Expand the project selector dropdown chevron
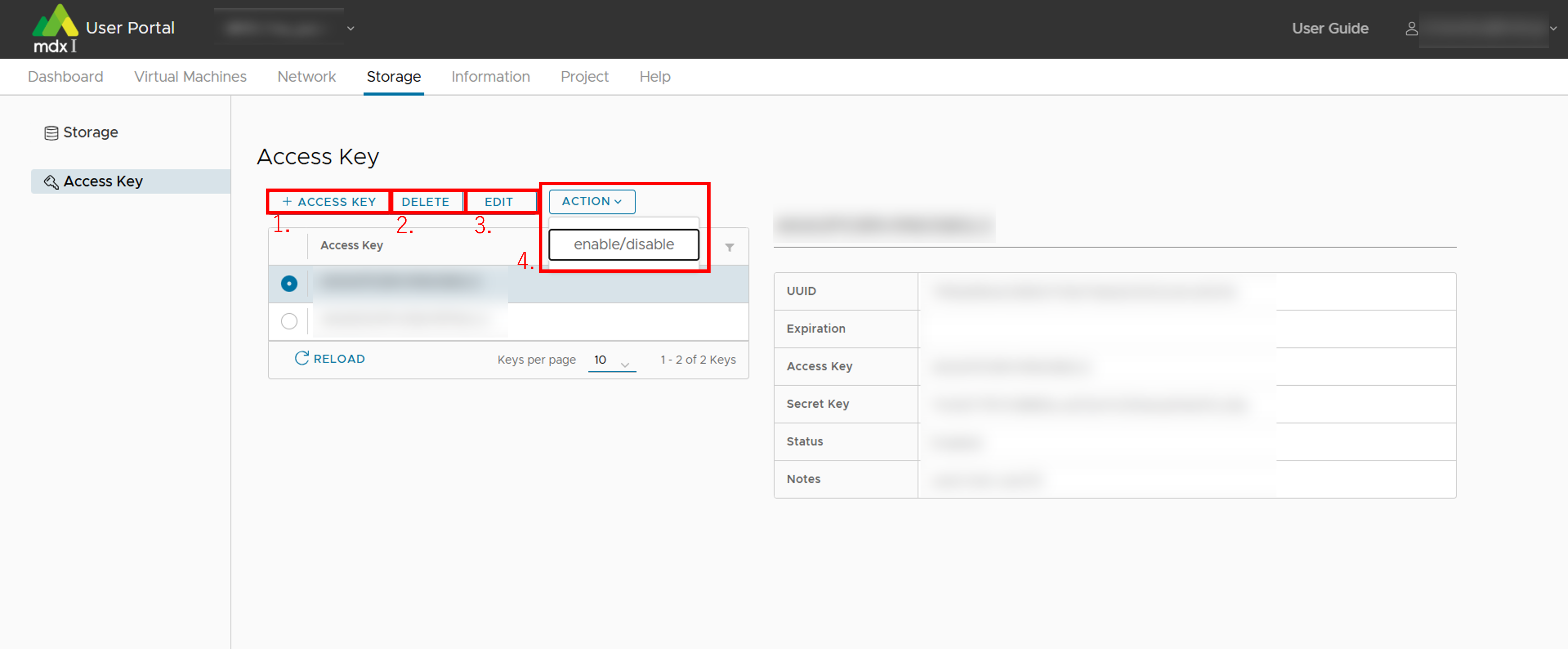Image resolution: width=1568 pixels, height=649 pixels. (351, 29)
